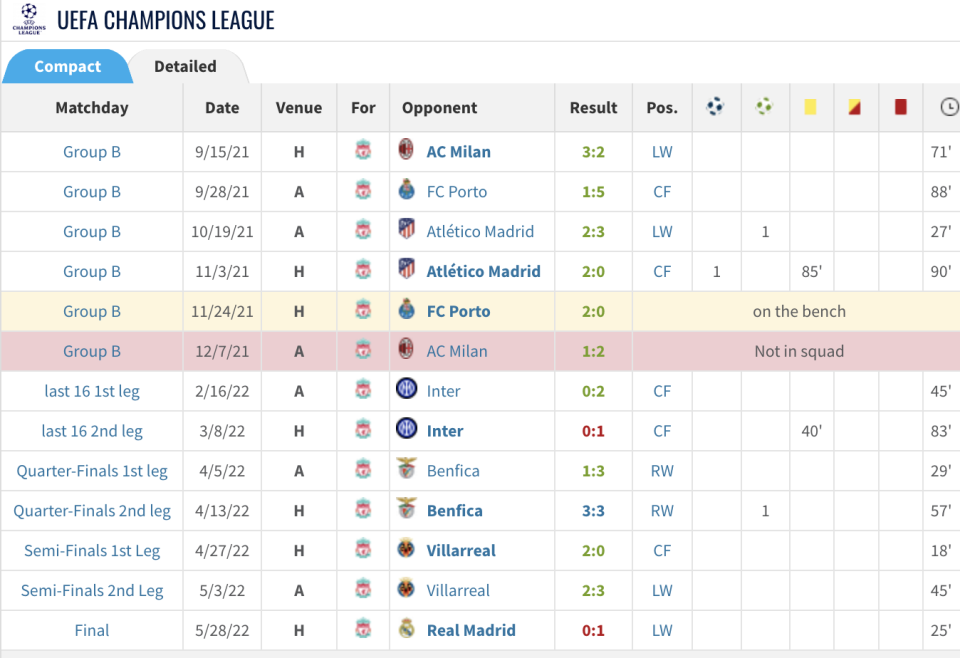Switch to the Detailed tab
Image resolution: width=960 pixels, height=658 pixels.
pyautogui.click(x=185, y=66)
